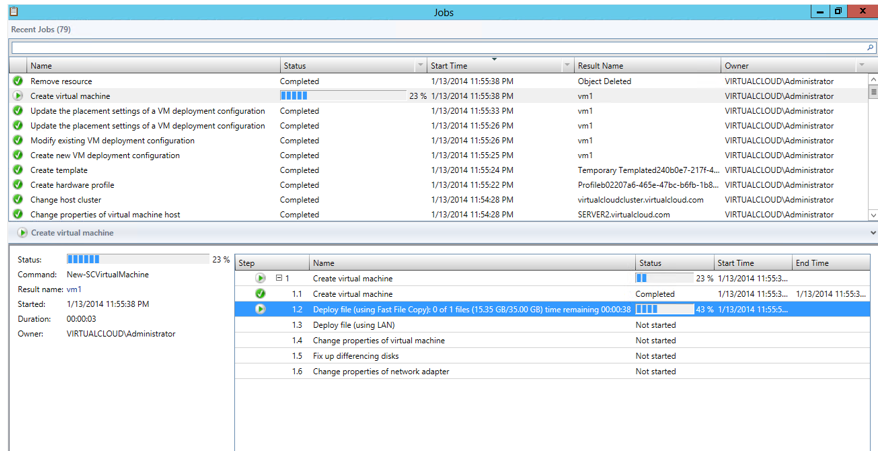Collapse step 1 tree node
The height and width of the screenshot is (463, 883).
[279, 279]
